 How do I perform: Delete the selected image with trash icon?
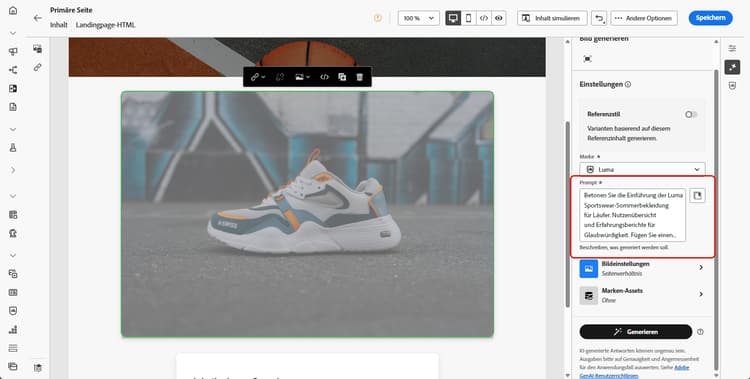(360, 77)
